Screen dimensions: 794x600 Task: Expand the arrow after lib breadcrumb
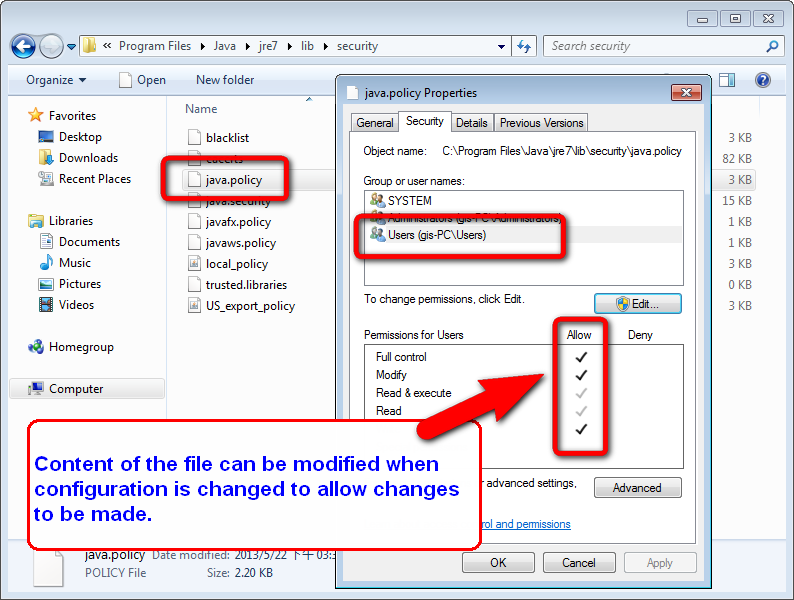point(326,47)
